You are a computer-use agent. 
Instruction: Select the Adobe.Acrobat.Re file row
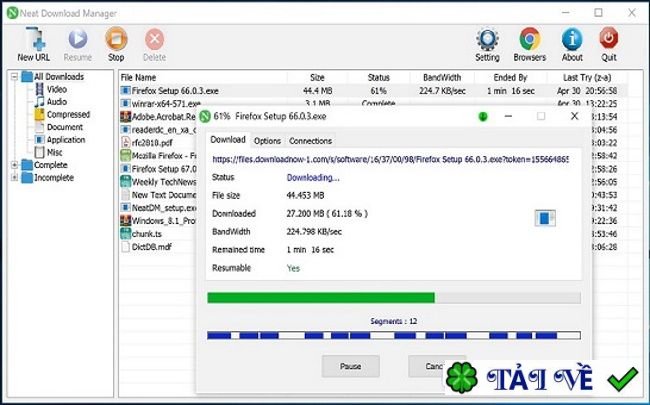pos(158,117)
